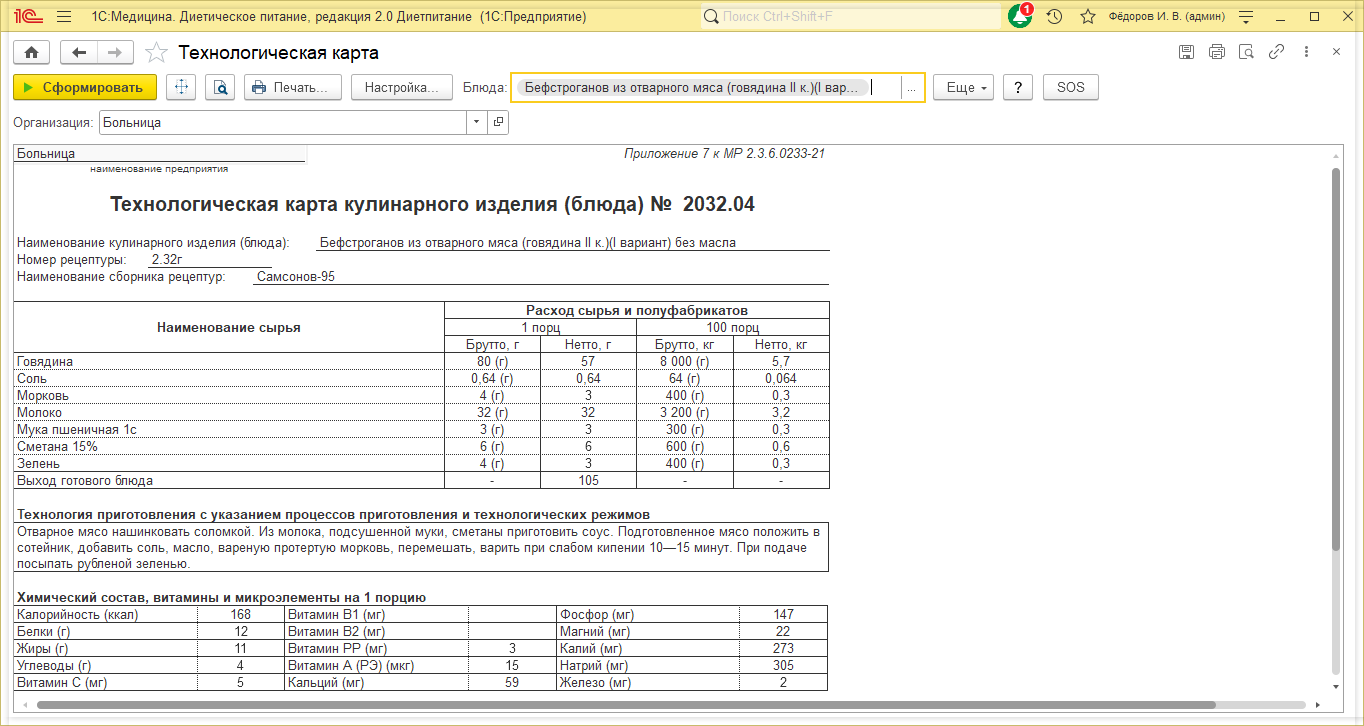Viewport: 1364px width, 726px height.
Task: Click the Калорийность value 168
Action: [x=240, y=614]
